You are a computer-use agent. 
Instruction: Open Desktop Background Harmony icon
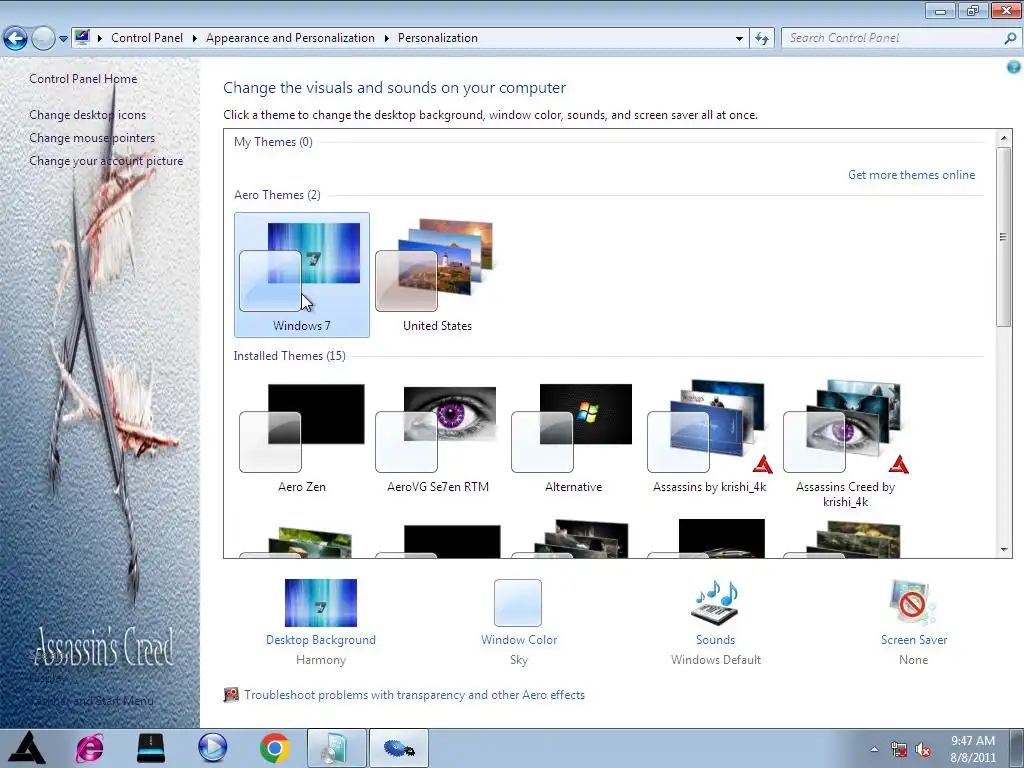point(321,603)
